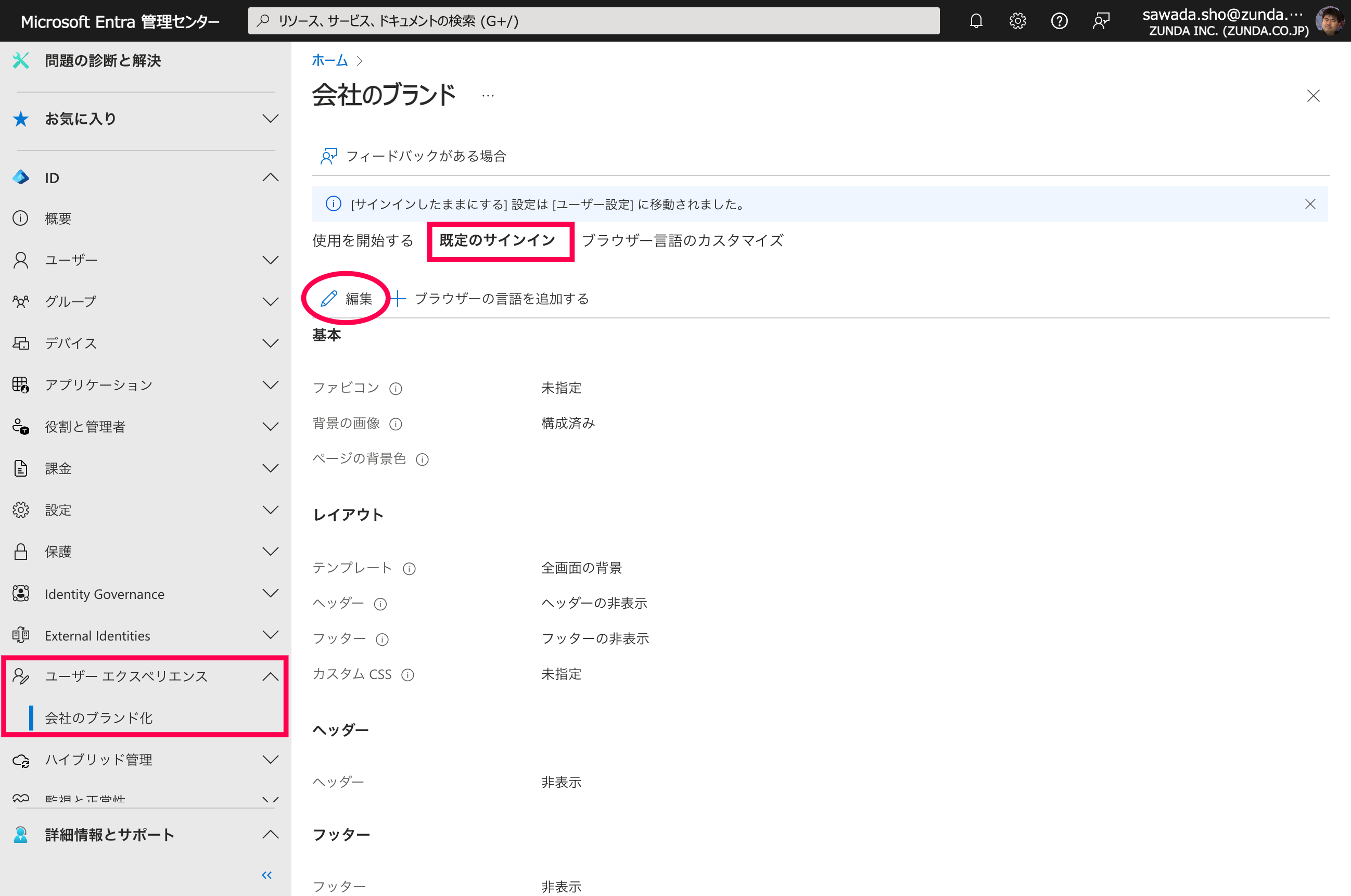This screenshot has height=896, width=1351.
Task: Expand the 設定 menu chevron
Action: pos(270,510)
